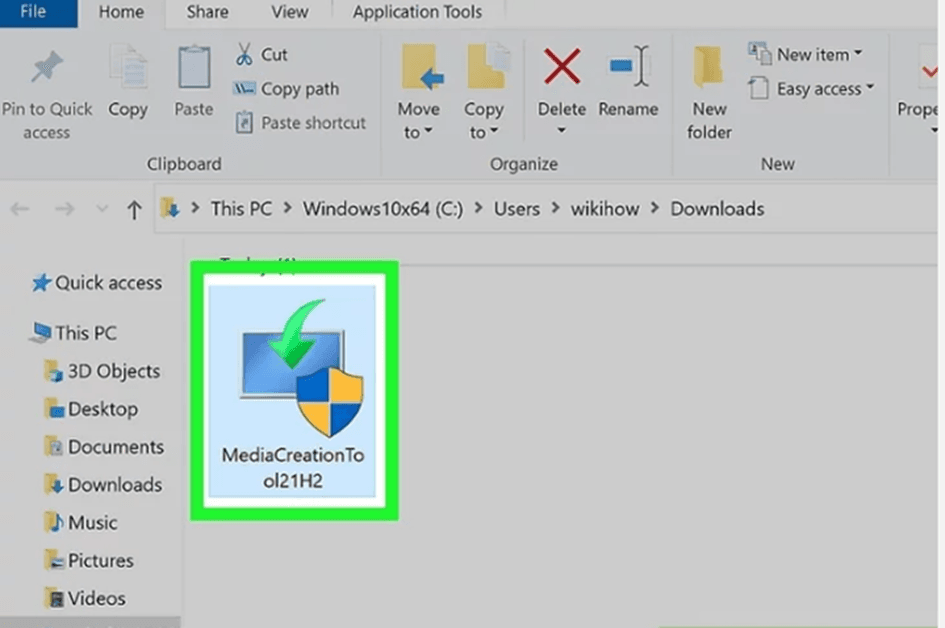Viewport: 945px width, 628px height.
Task: Open the File menu
Action: pos(33,13)
